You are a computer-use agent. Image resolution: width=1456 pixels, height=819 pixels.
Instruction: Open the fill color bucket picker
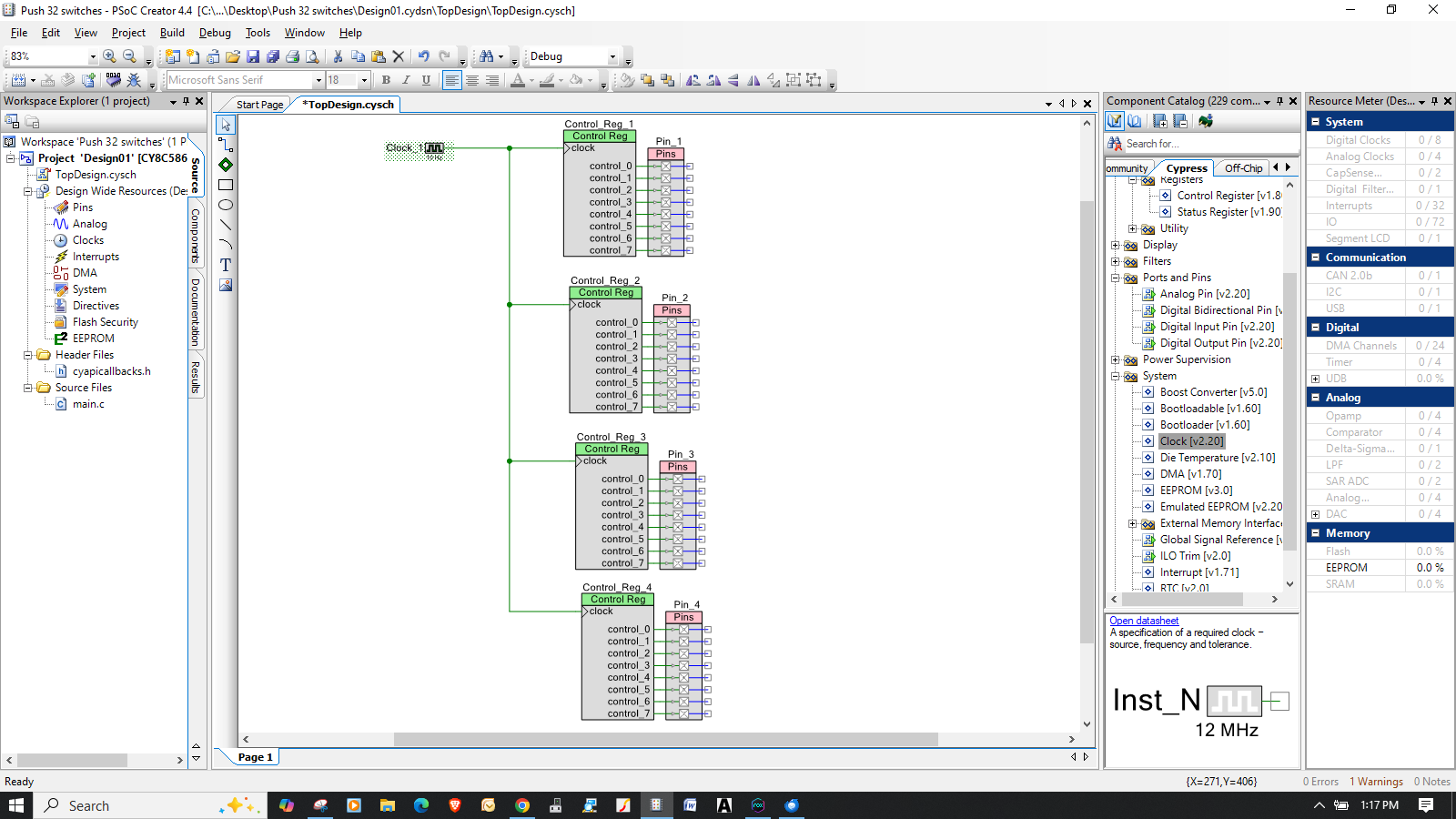(x=576, y=80)
